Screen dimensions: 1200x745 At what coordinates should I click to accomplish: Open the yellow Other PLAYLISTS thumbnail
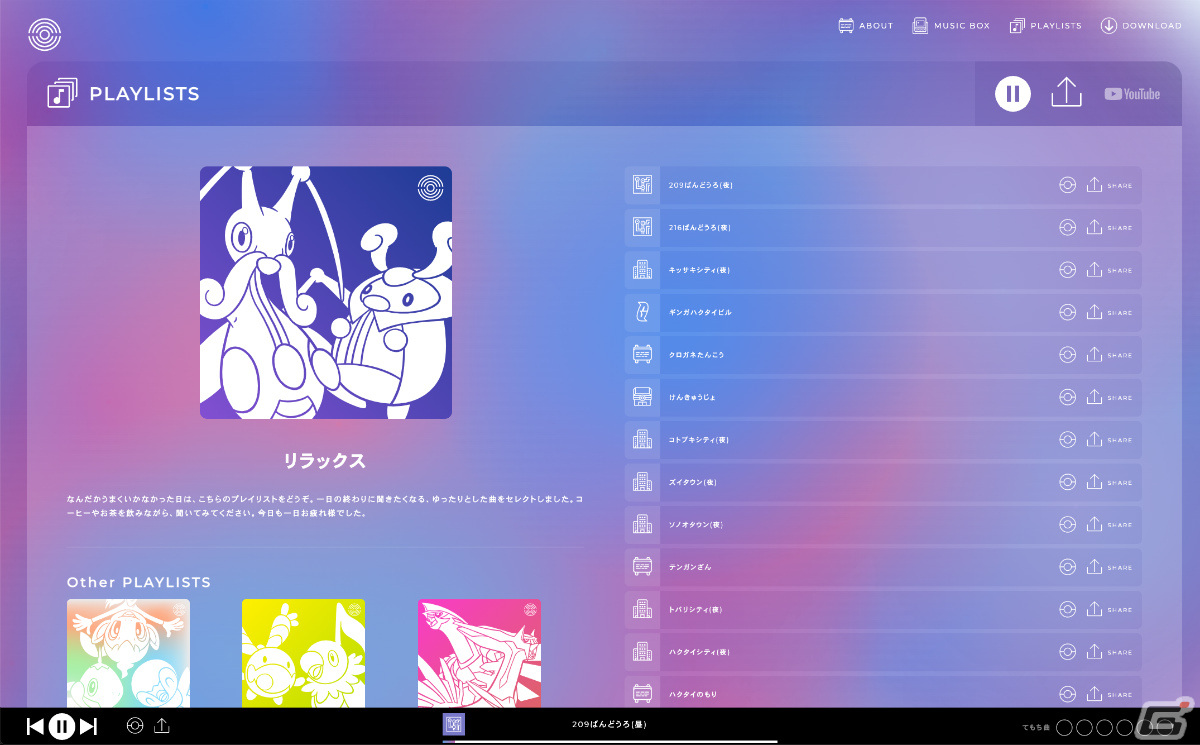coord(303,654)
